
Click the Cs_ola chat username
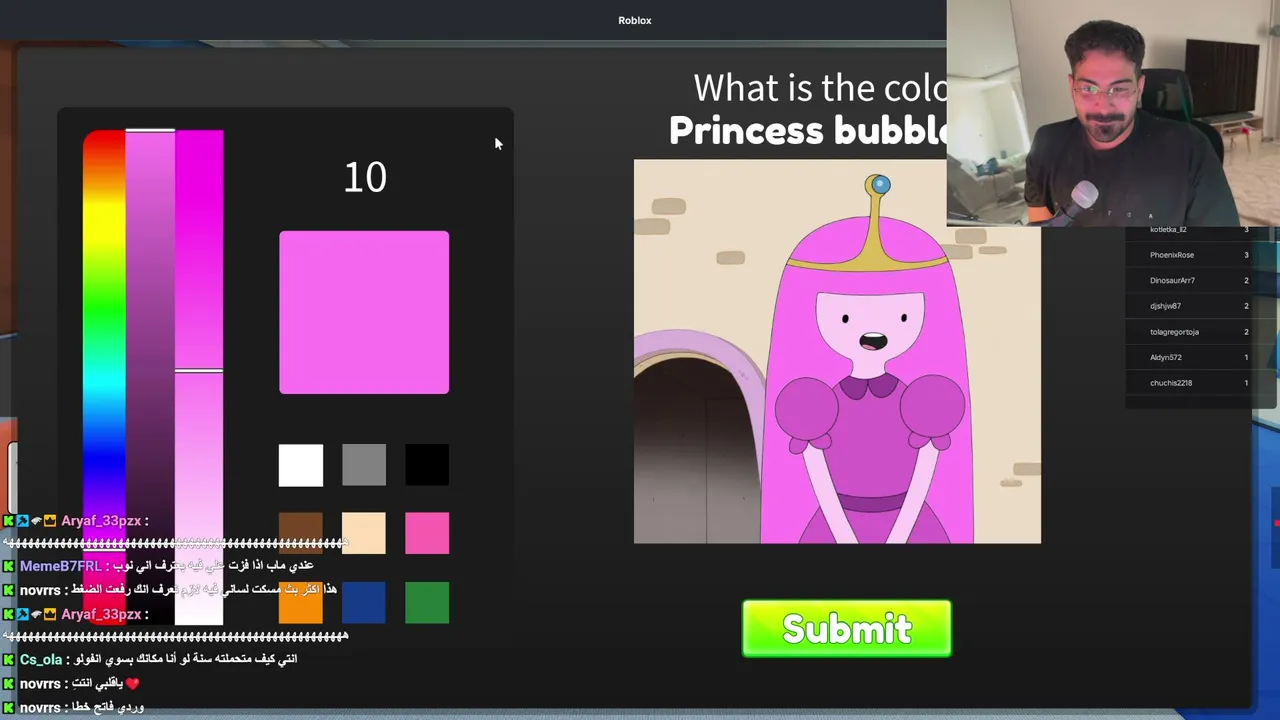pyautogui.click(x=43, y=660)
